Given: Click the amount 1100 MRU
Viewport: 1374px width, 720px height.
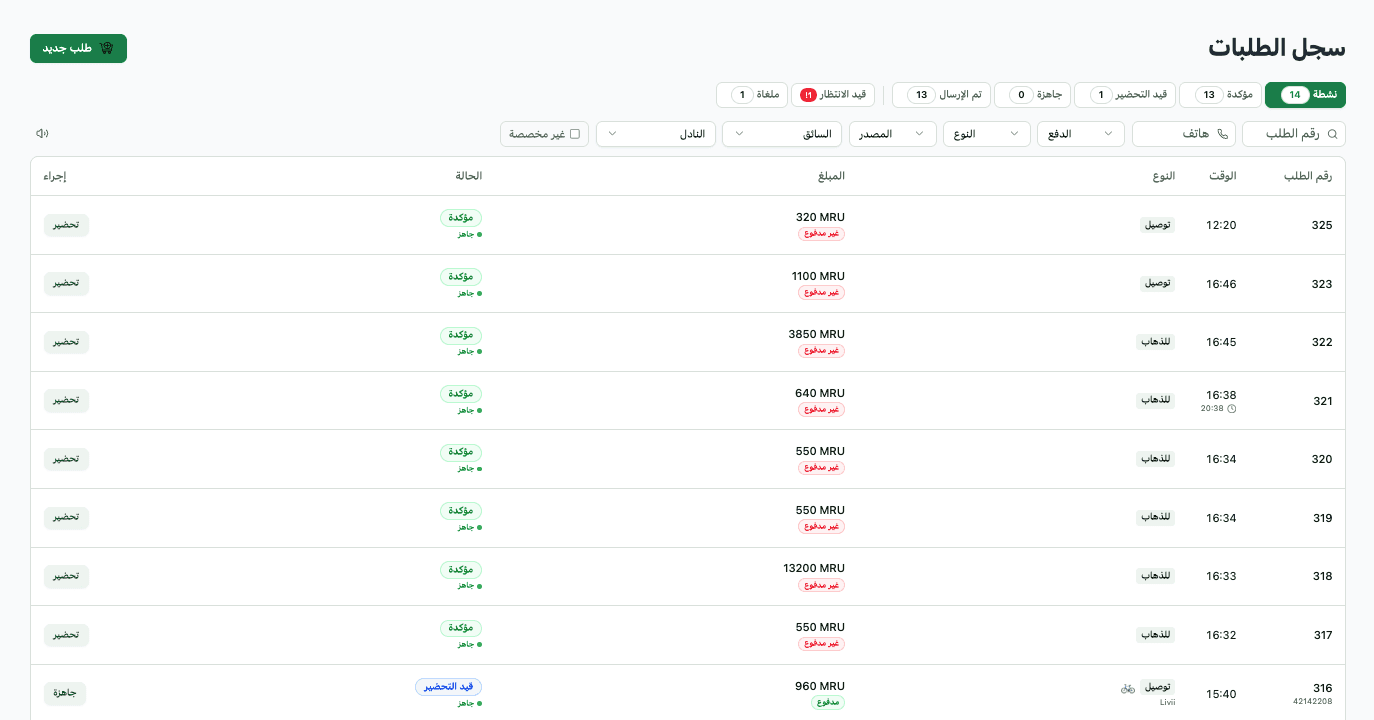Looking at the screenshot, I should pyautogui.click(x=818, y=276).
